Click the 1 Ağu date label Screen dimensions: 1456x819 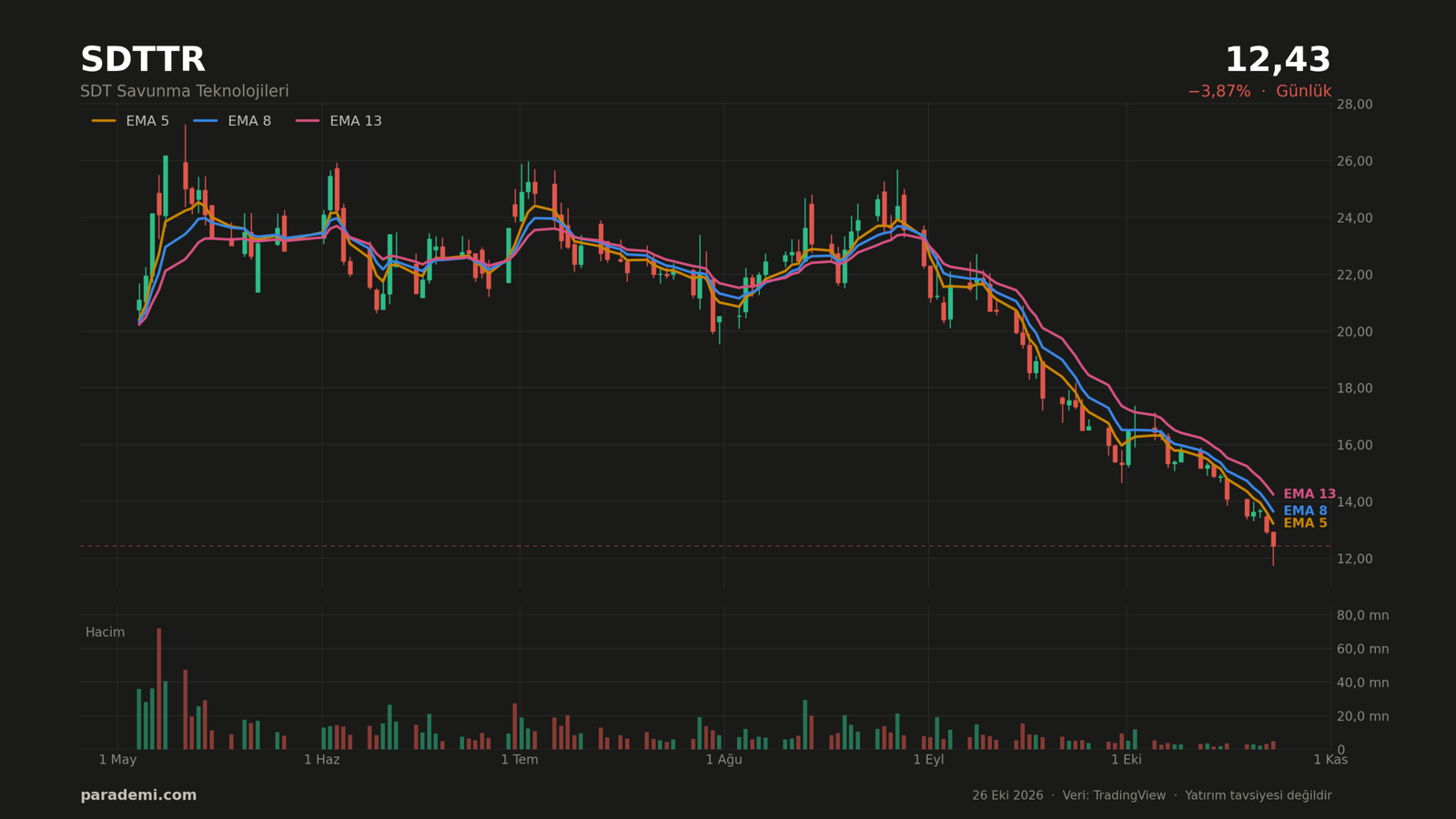coord(724,760)
